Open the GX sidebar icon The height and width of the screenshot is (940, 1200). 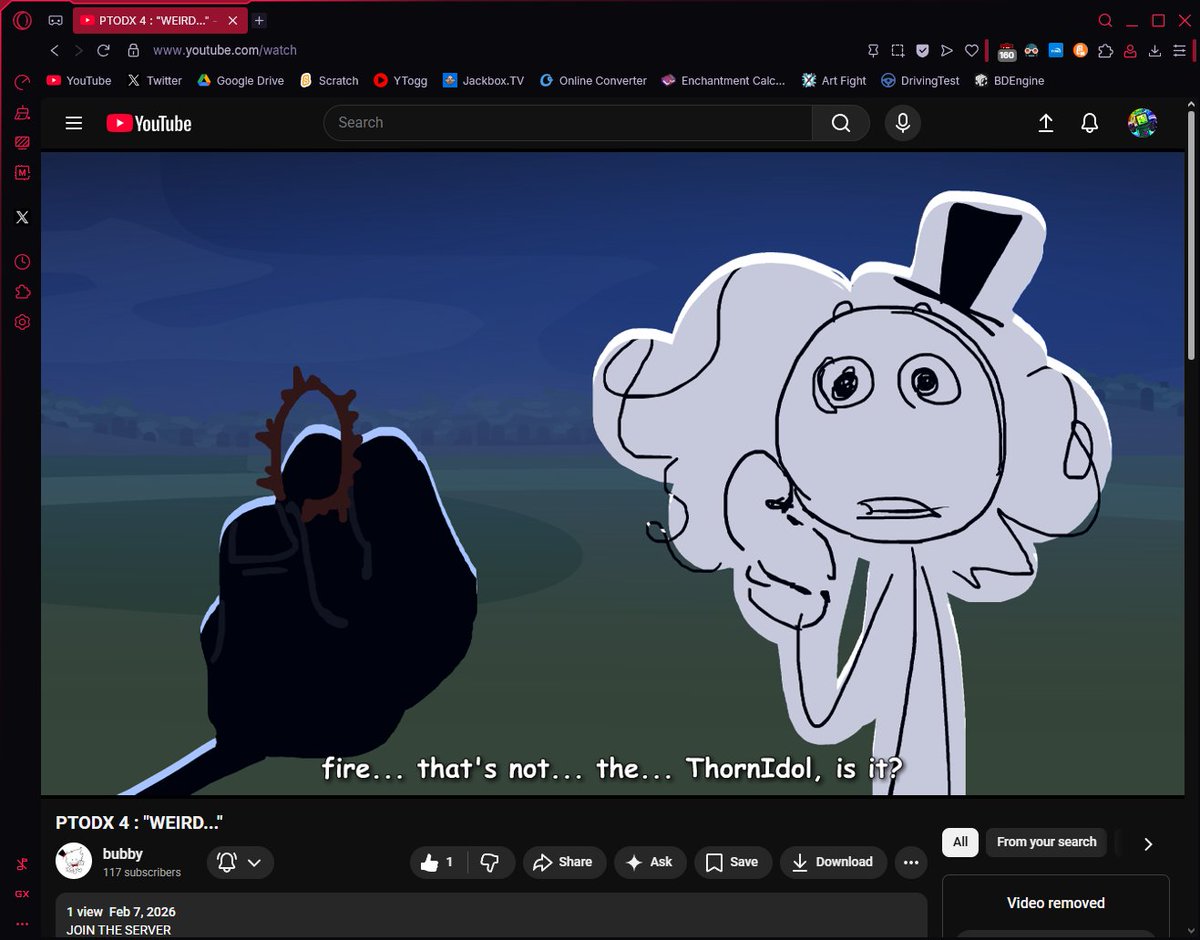[x=22, y=894]
